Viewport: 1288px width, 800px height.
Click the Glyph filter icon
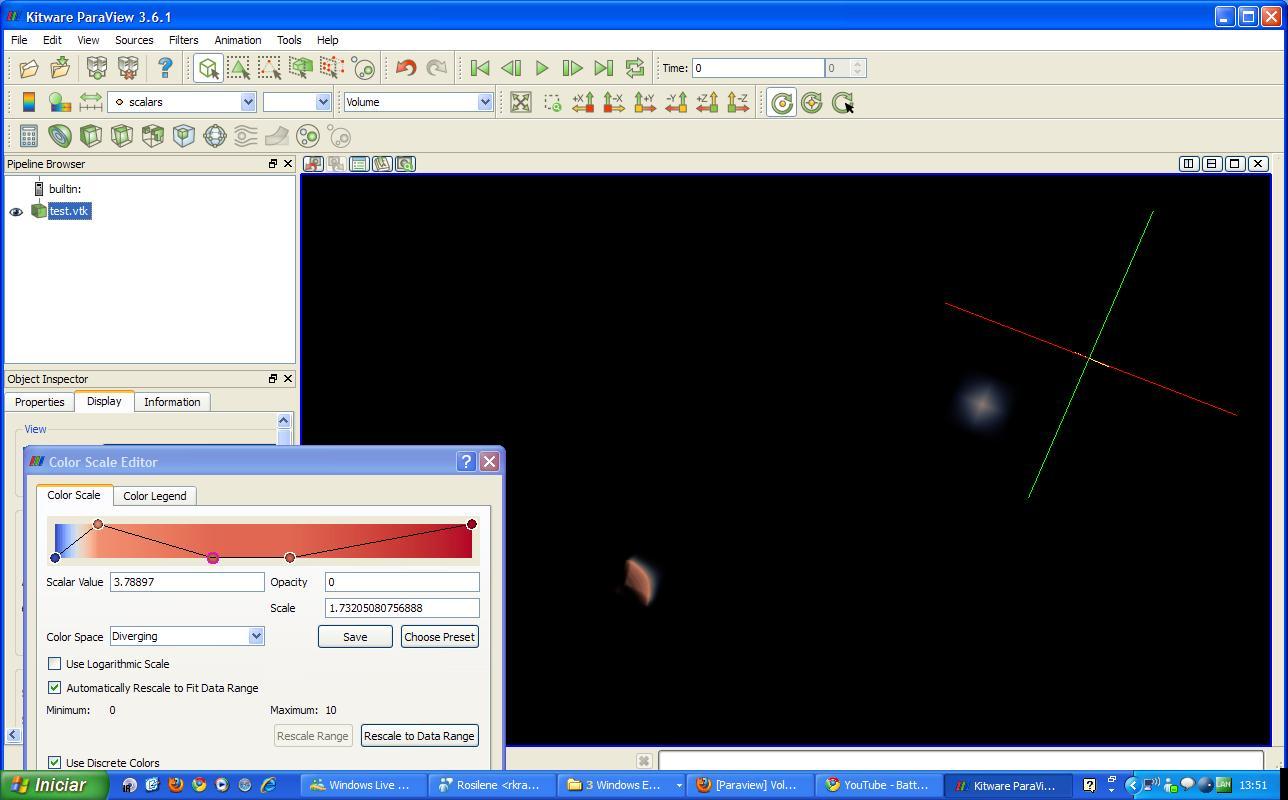215,135
